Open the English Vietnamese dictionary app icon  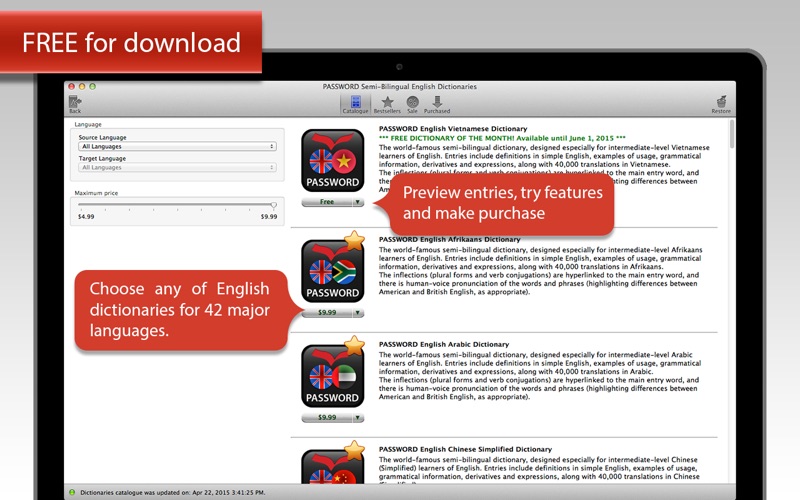pos(333,160)
